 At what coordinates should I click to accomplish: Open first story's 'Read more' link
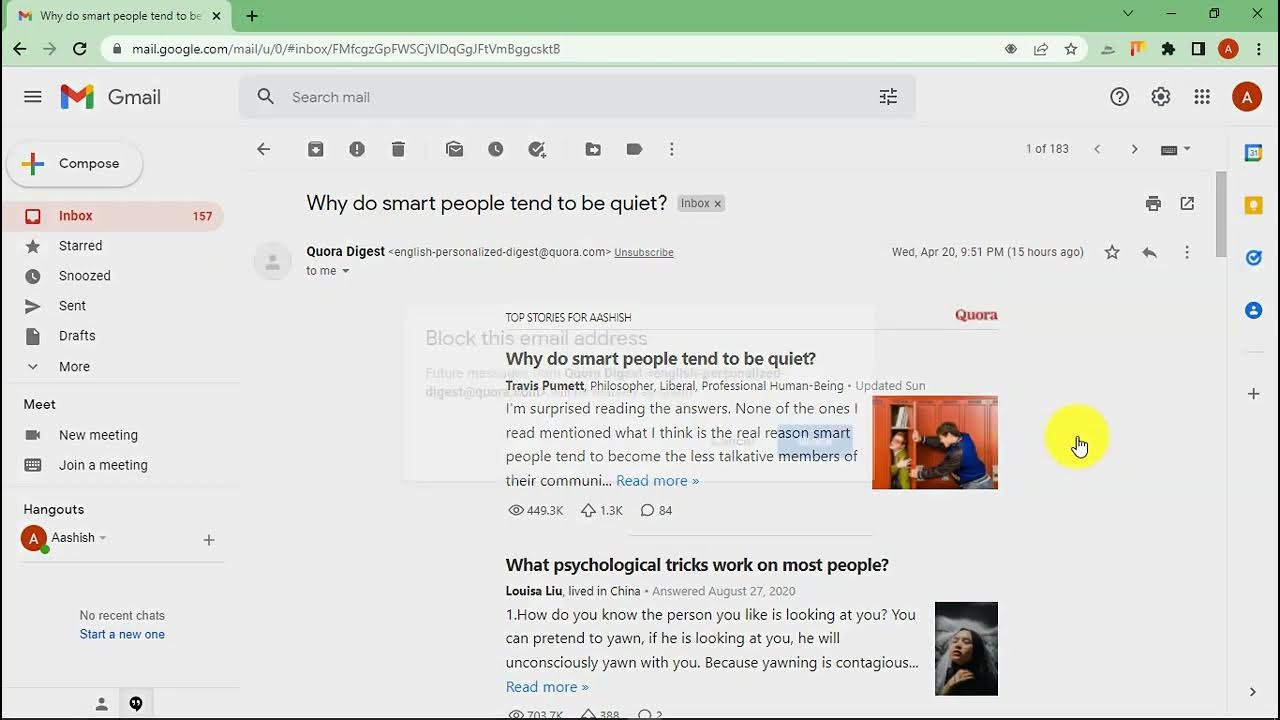[x=657, y=481]
